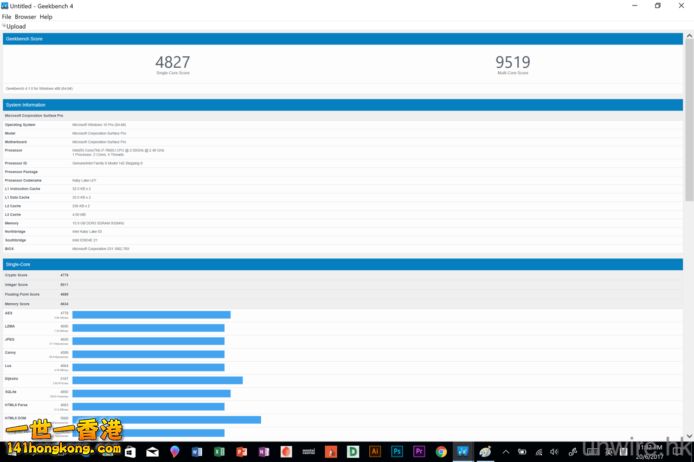The width and height of the screenshot is (694, 462).
Task: Open the Mail app in taskbar
Action: [152, 452]
